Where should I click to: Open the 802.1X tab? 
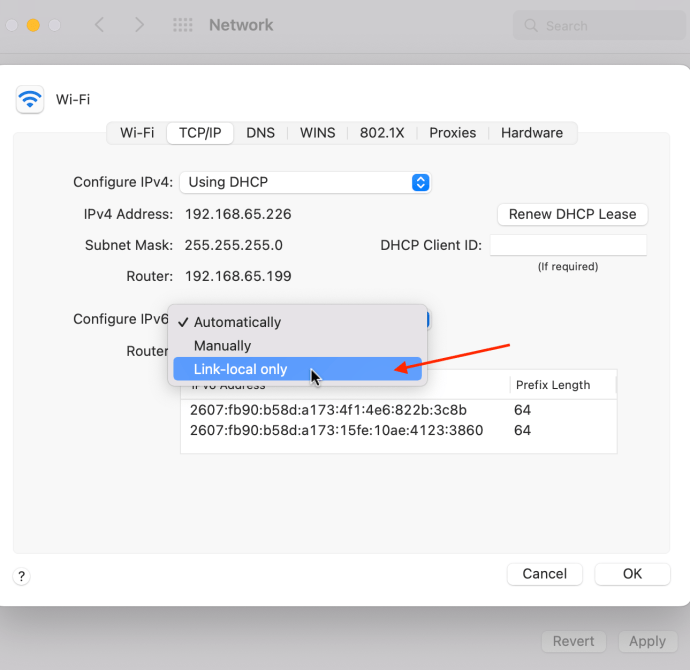tap(382, 133)
